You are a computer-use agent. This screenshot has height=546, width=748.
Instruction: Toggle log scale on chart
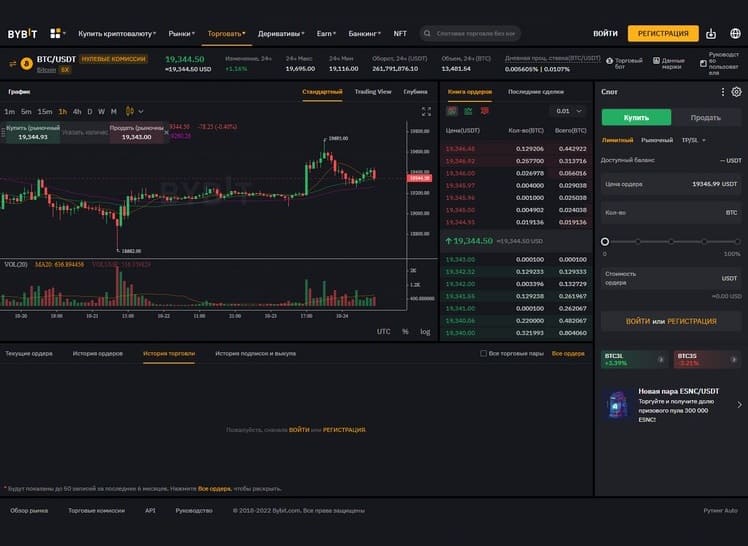click(x=425, y=331)
